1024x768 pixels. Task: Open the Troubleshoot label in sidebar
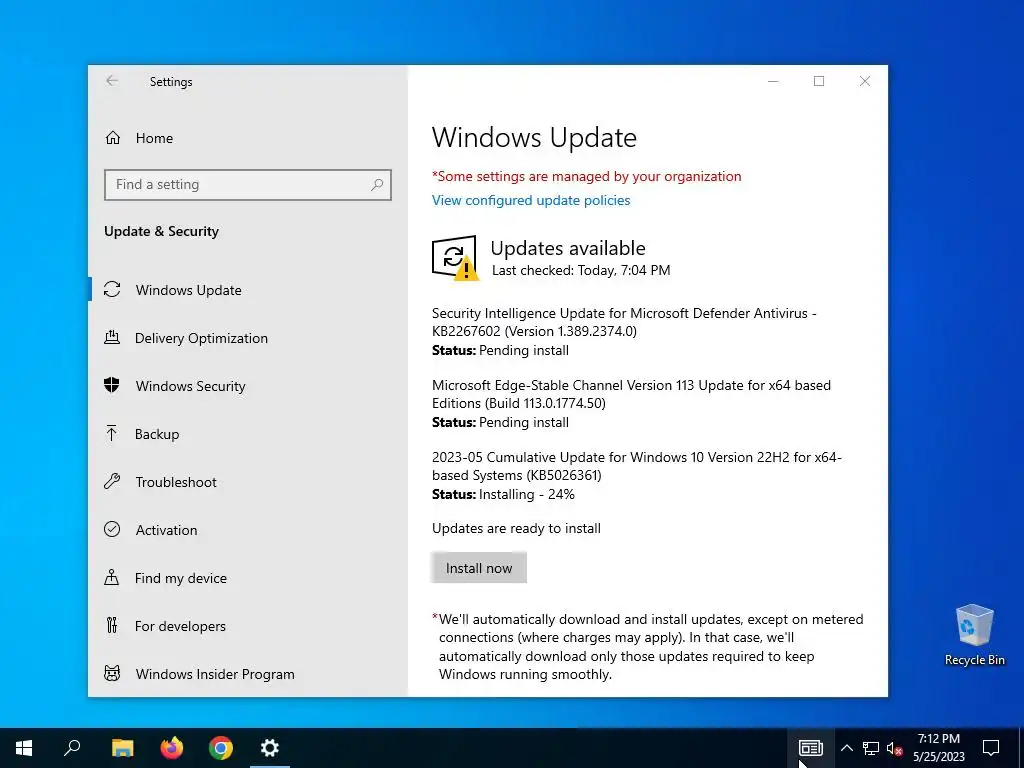(x=176, y=482)
